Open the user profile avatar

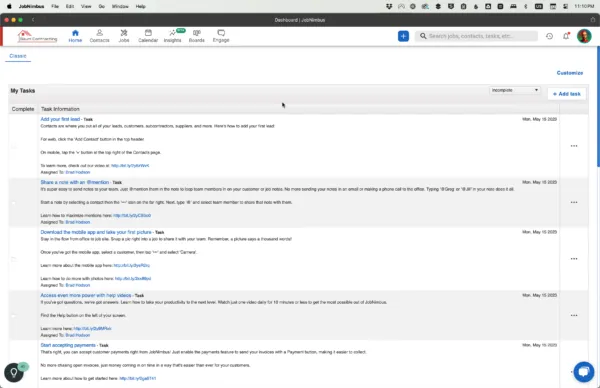(x=584, y=36)
